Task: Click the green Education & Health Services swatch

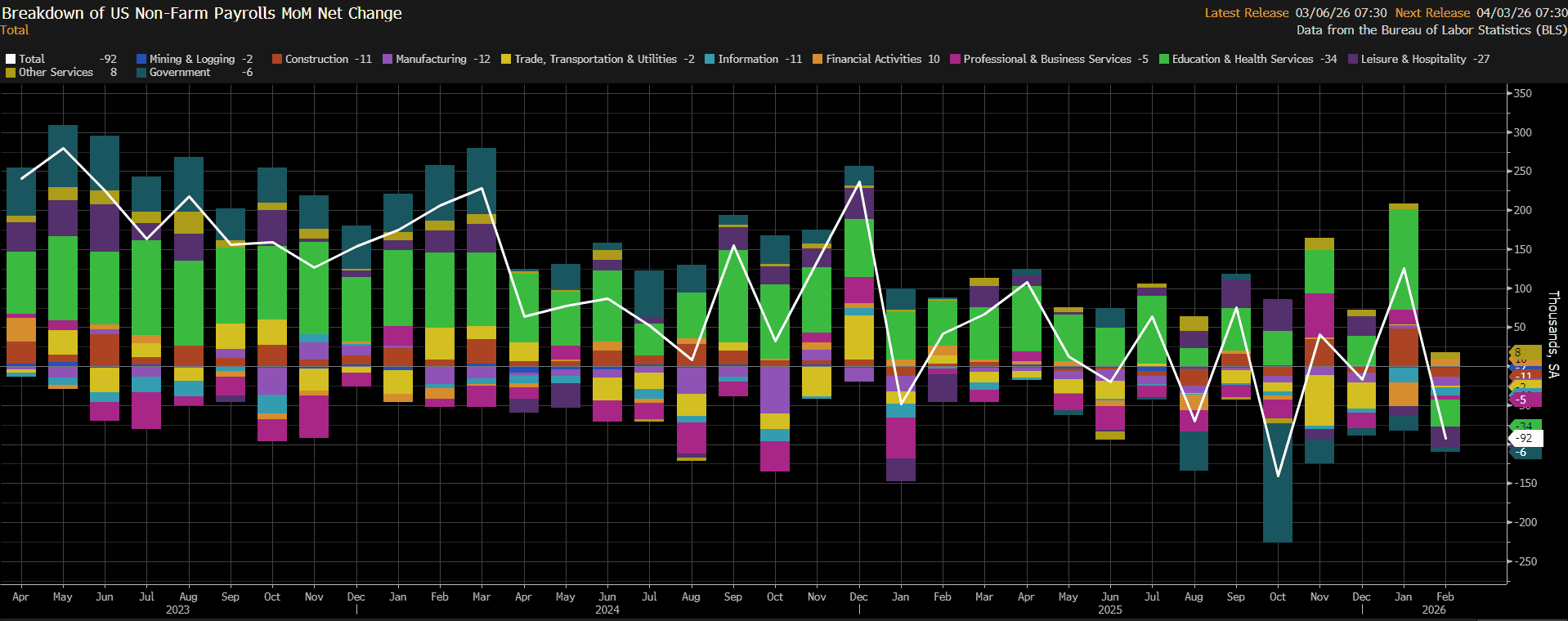Action: coord(1164,59)
